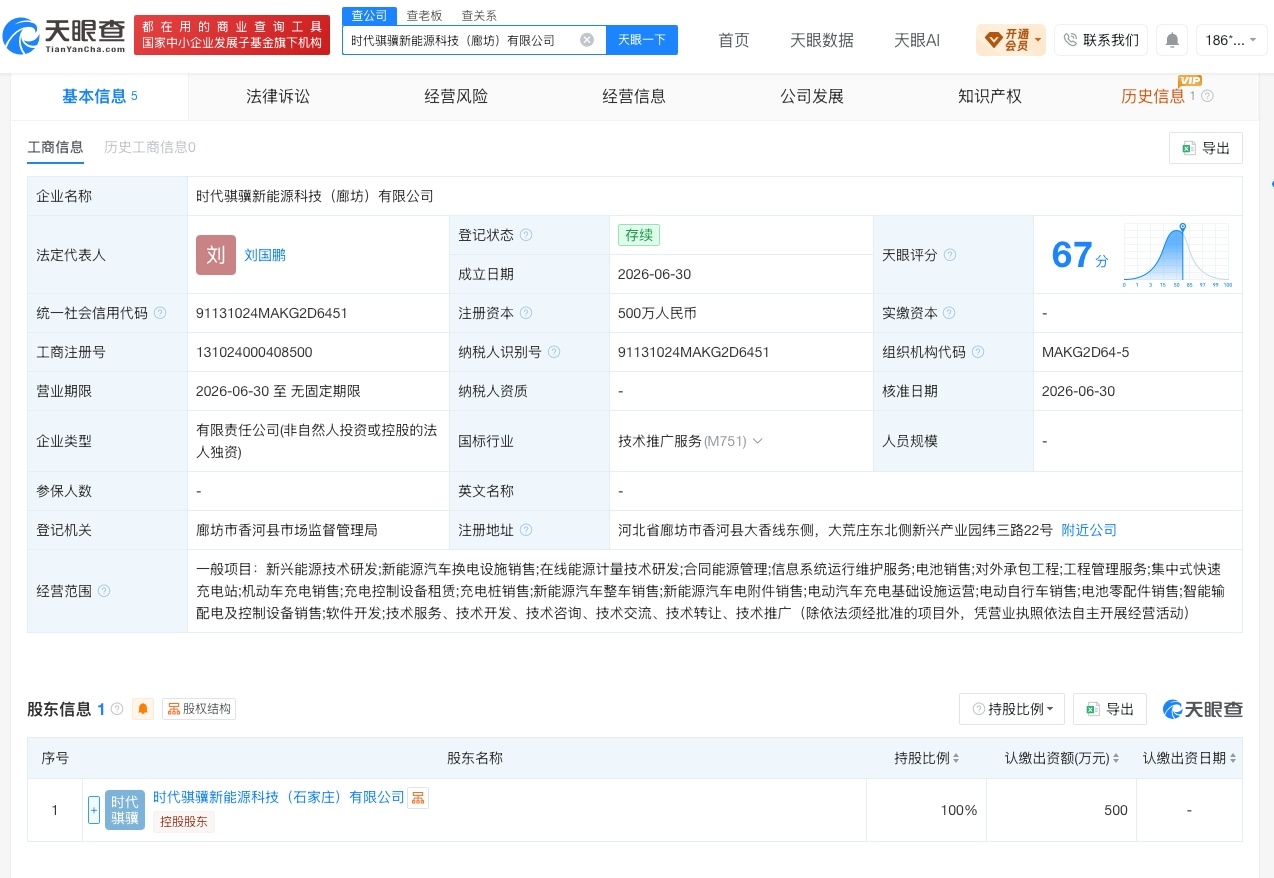1274x878 pixels.
Task: Switch to the 公司发展 tab
Action: click(812, 97)
